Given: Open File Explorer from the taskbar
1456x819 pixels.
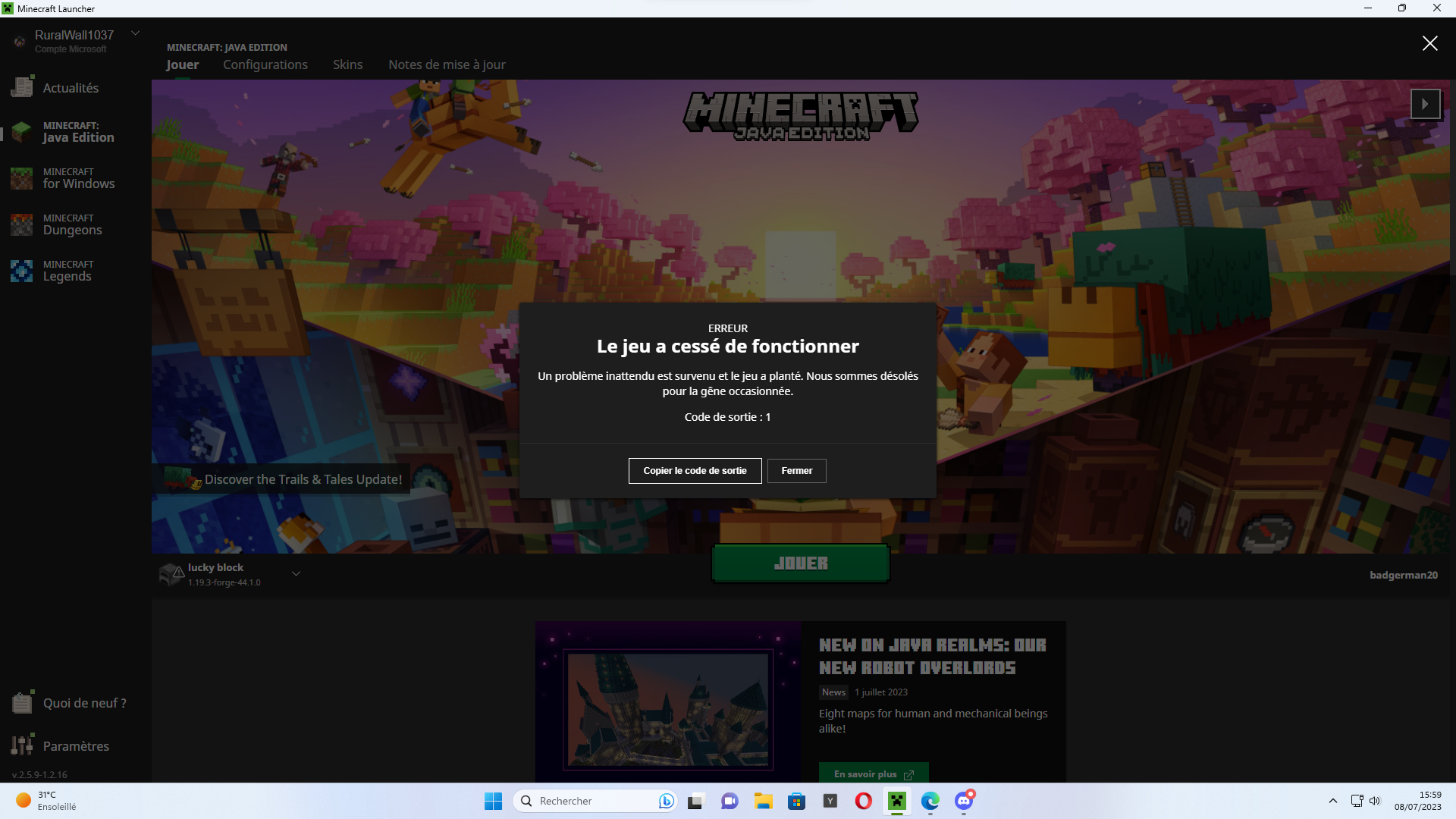Looking at the screenshot, I should tap(763, 802).
